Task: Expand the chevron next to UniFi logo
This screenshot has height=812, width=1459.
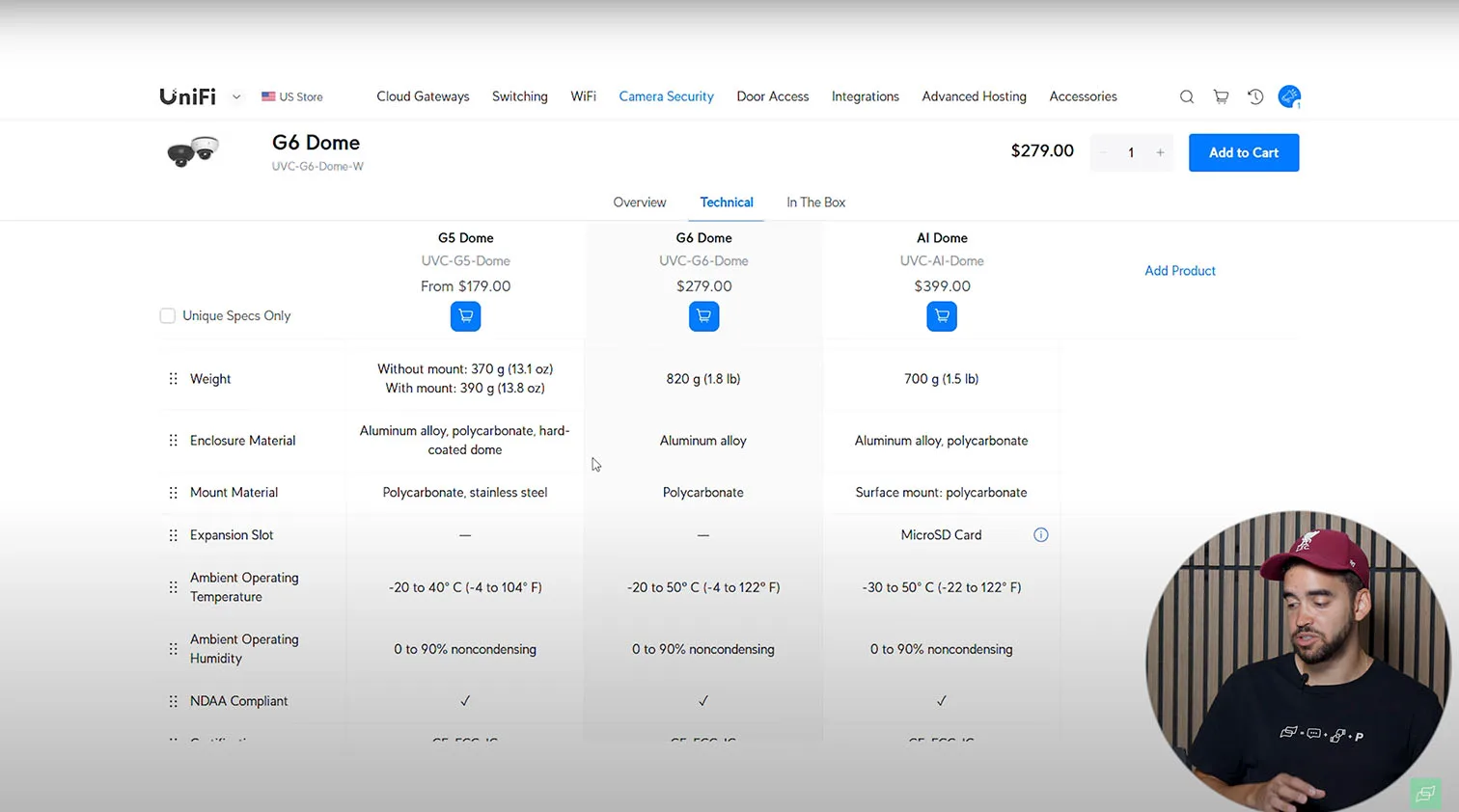Action: click(x=236, y=96)
